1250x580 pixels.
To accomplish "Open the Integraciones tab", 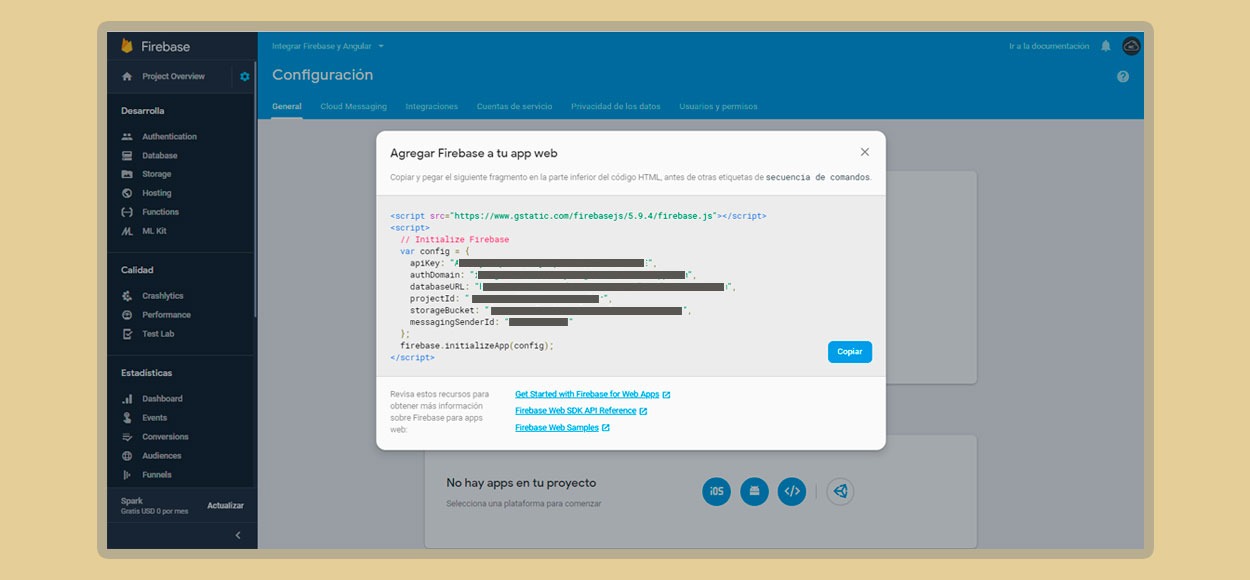I will click(x=432, y=106).
